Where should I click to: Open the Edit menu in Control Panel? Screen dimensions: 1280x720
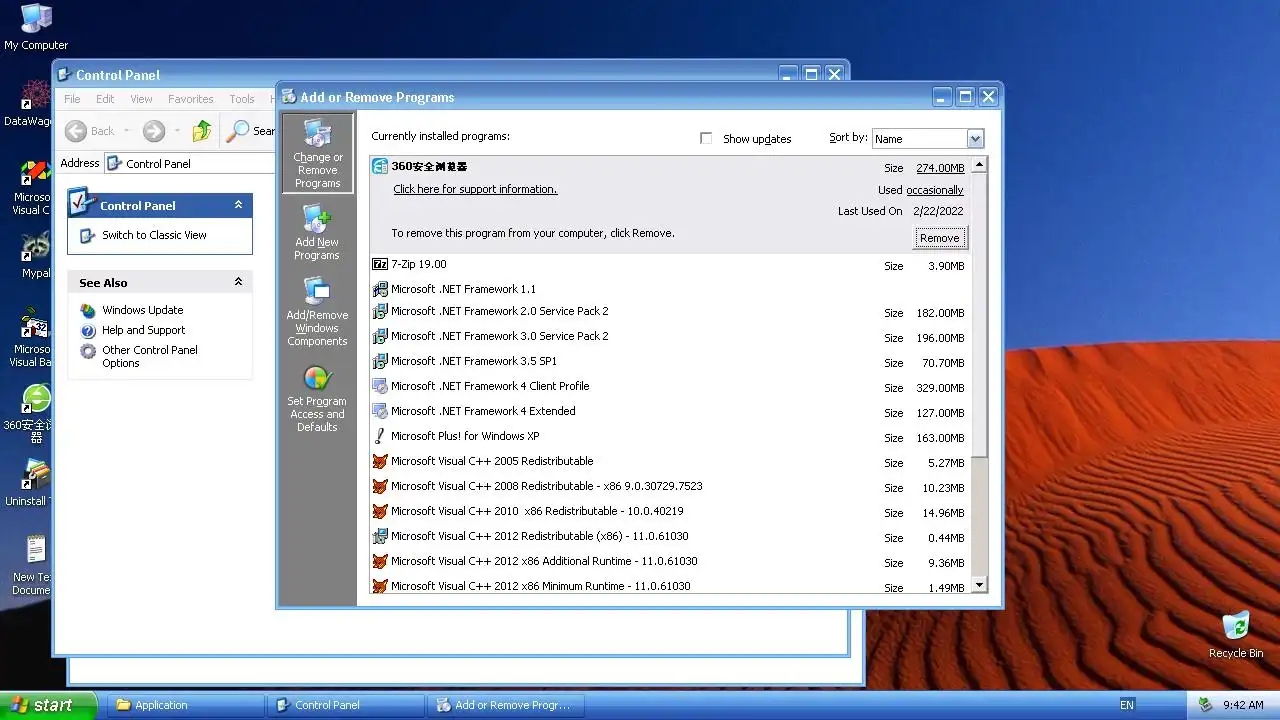[105, 99]
